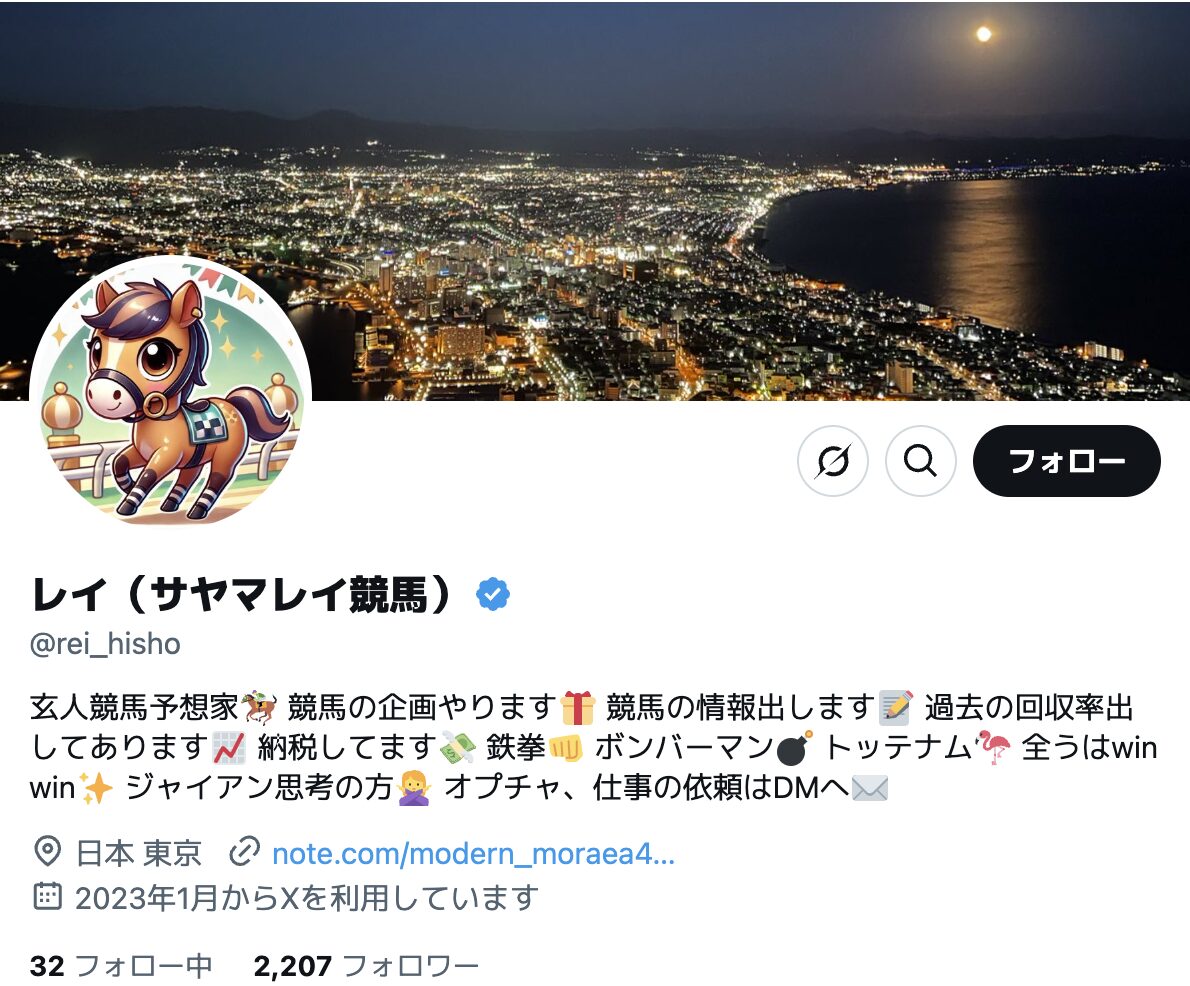Click the bomb emoji after ボンバーマン
Image resolution: width=1190 pixels, height=986 pixels.
pyautogui.click(x=795, y=748)
